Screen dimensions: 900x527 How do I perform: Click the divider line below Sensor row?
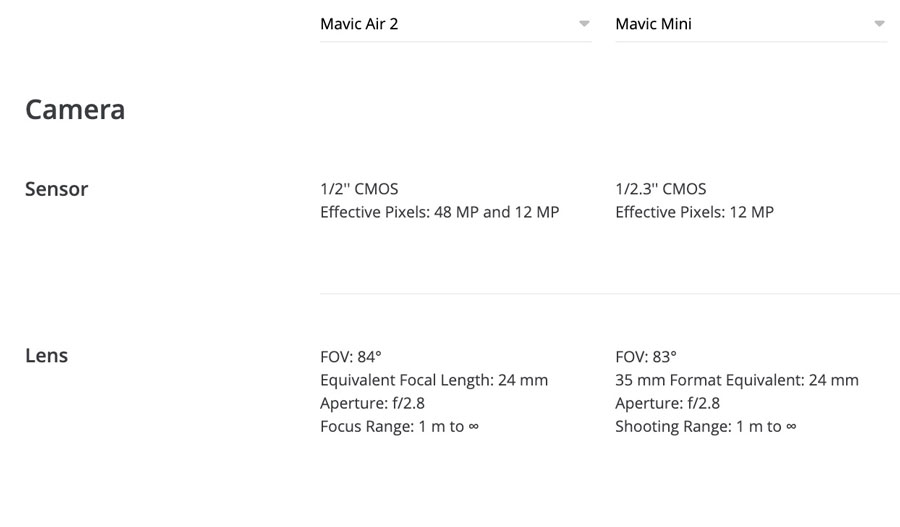[x=610, y=293]
